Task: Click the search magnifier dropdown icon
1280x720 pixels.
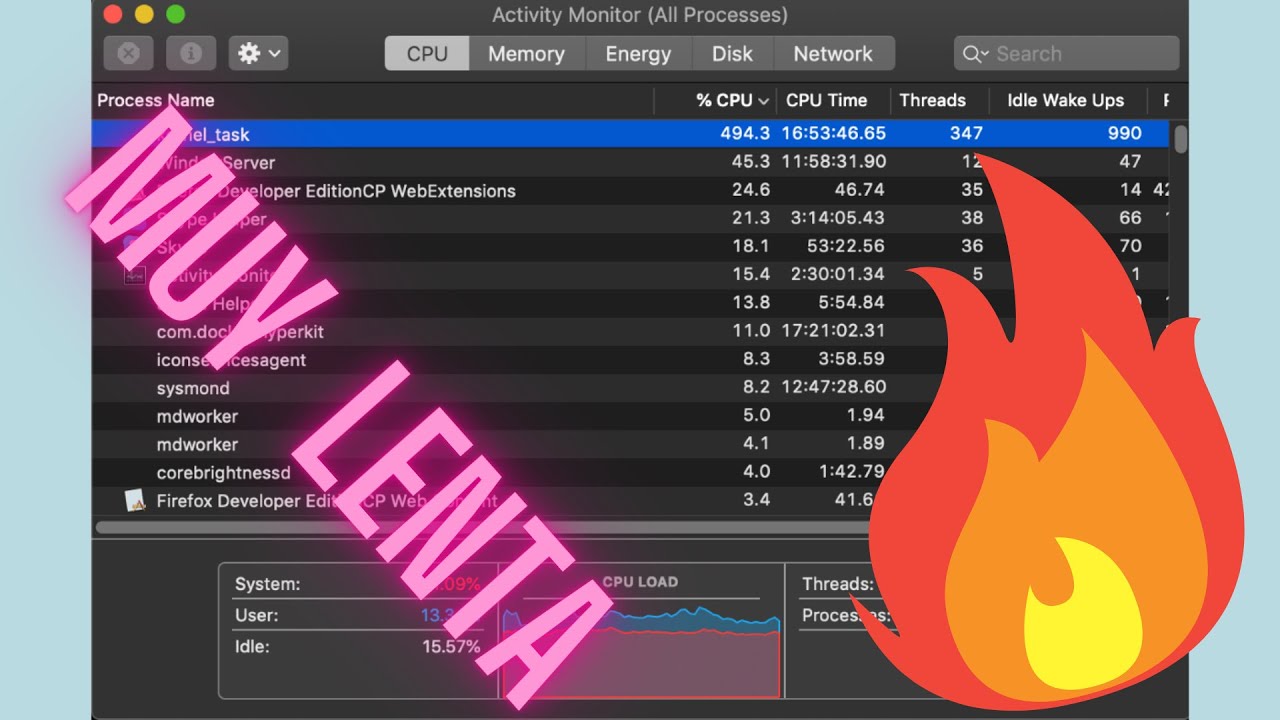Action: point(976,54)
